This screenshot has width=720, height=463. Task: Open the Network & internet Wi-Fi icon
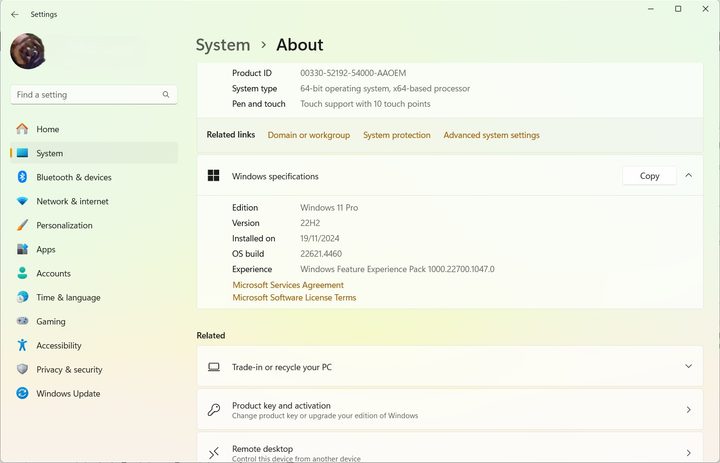22,201
